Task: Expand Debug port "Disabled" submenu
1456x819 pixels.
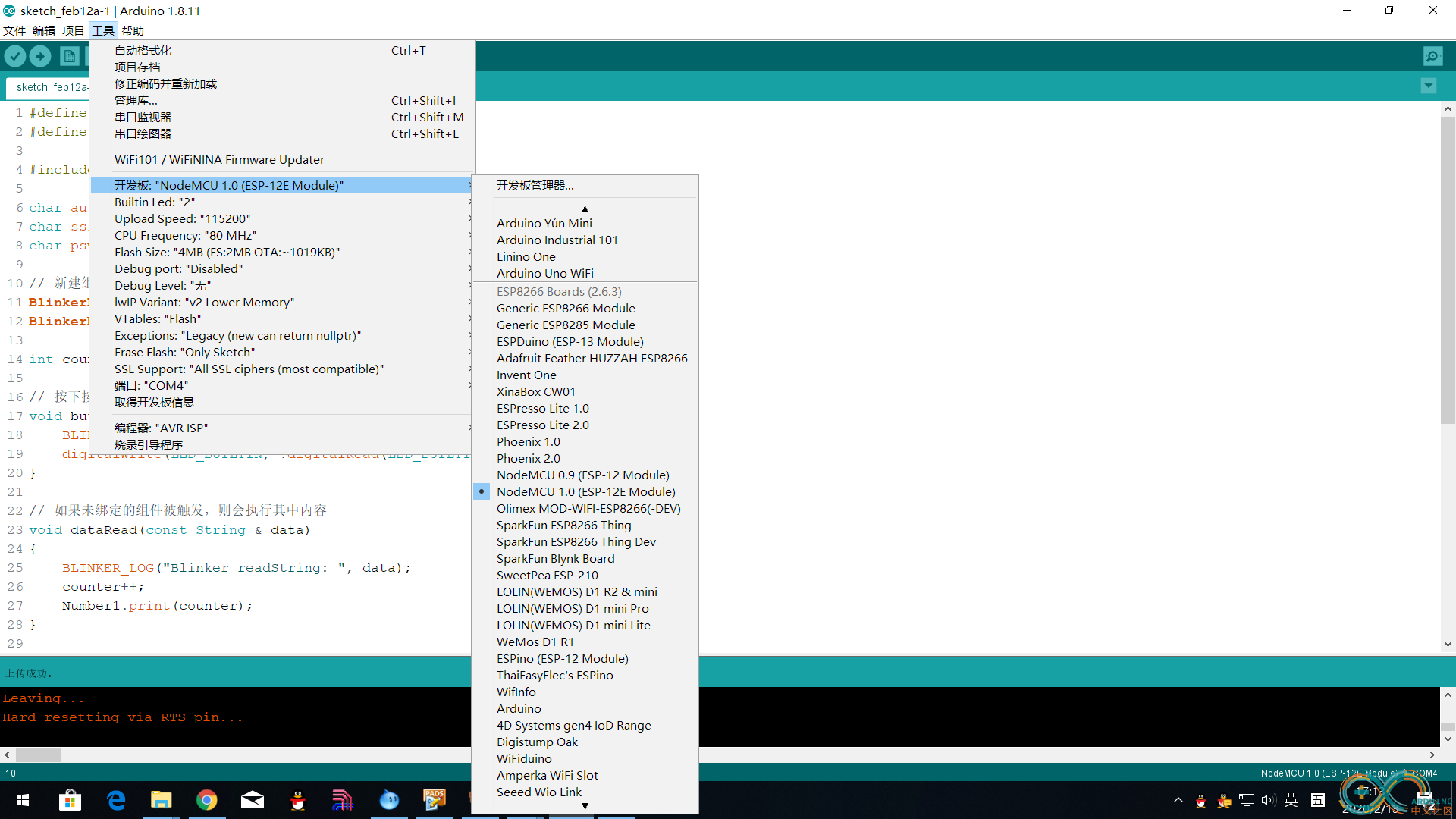Action: tap(282, 268)
